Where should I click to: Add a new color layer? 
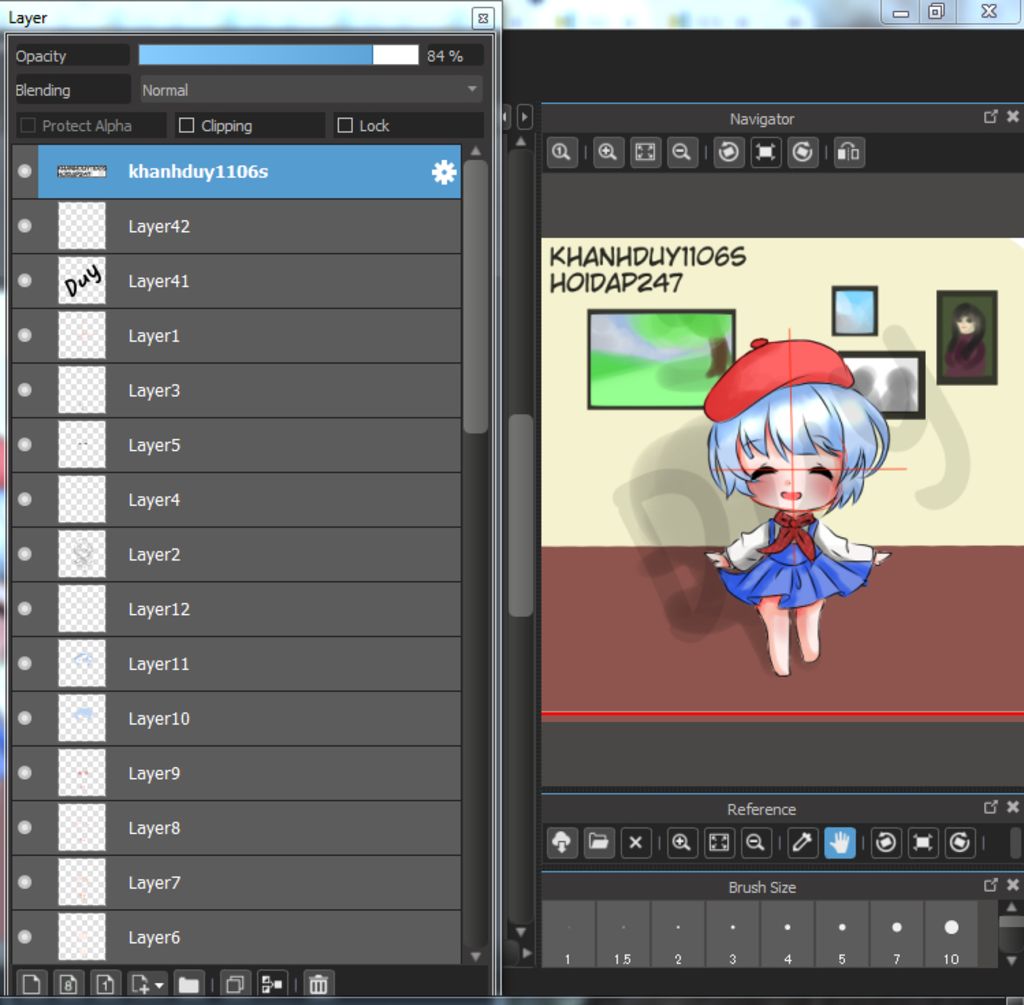click(x=31, y=983)
